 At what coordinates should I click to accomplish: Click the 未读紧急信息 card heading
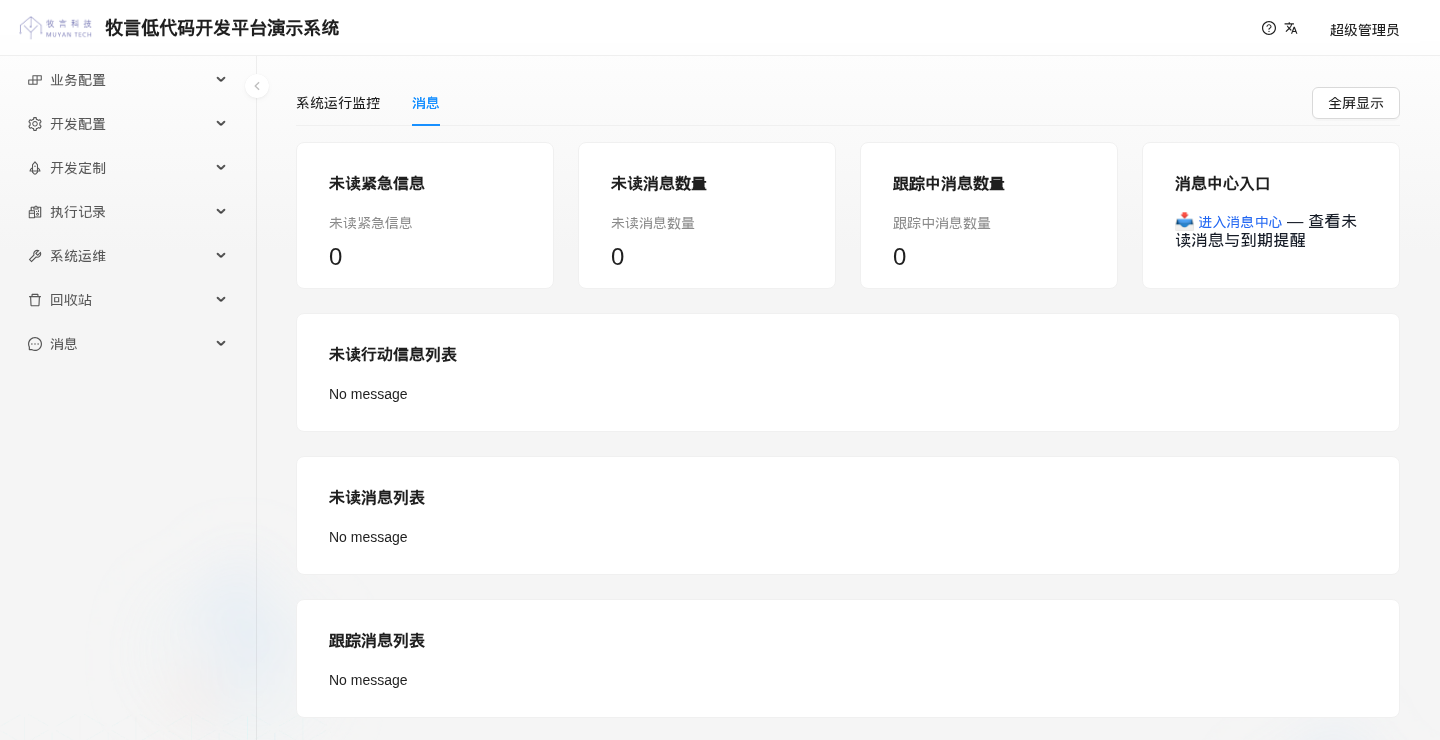click(x=377, y=183)
